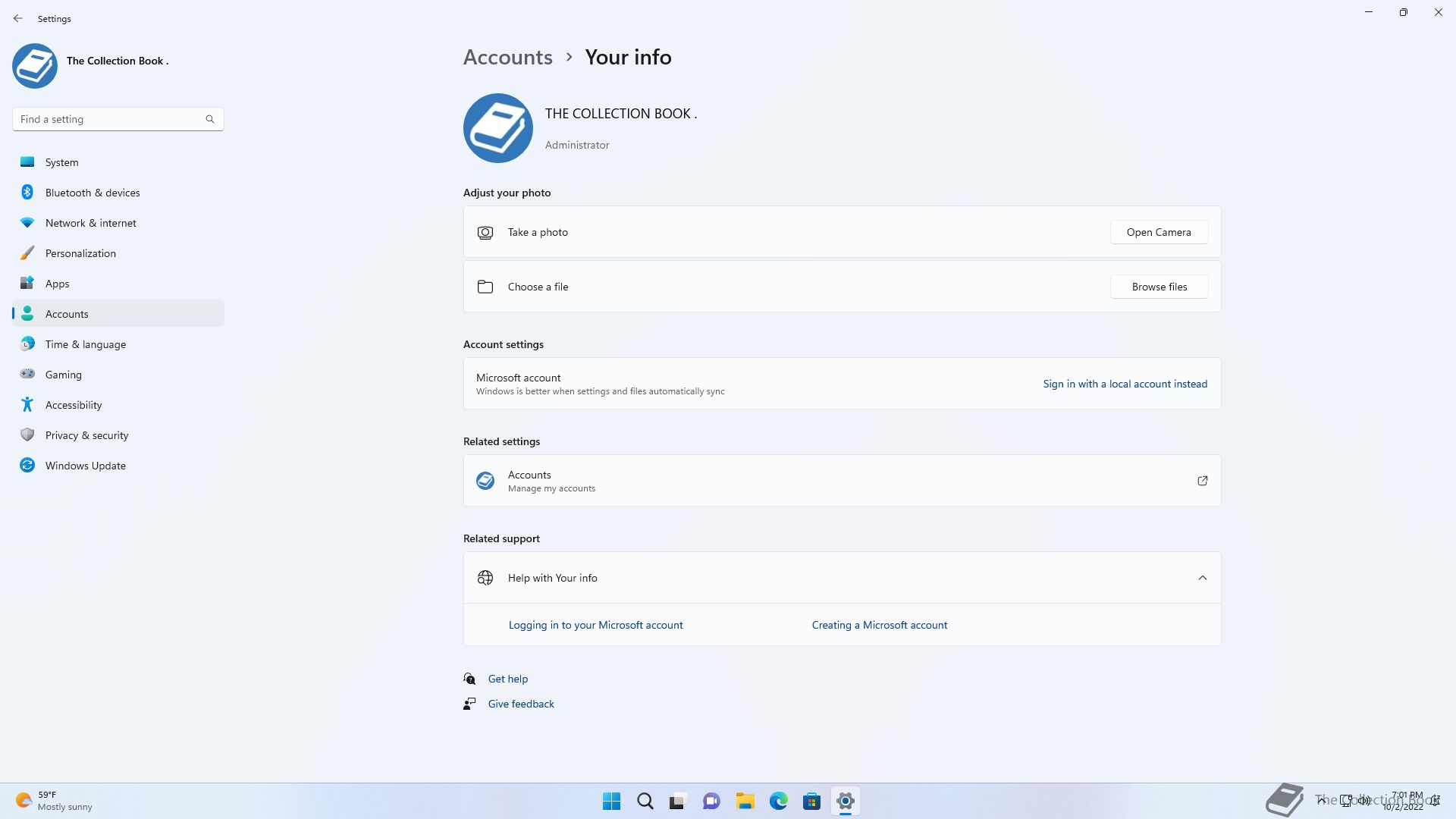Image resolution: width=1456 pixels, height=819 pixels.
Task: Open Apps settings category
Action: [118, 284]
